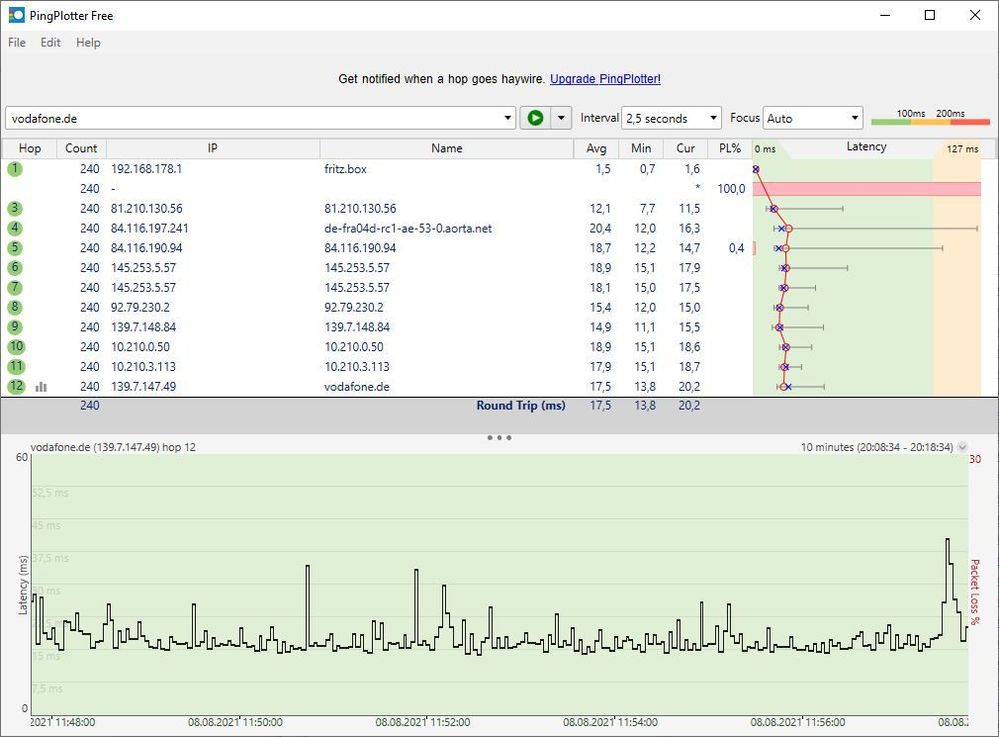999x737 pixels.
Task: Click the hop 7 green number icon
Action: point(15,287)
